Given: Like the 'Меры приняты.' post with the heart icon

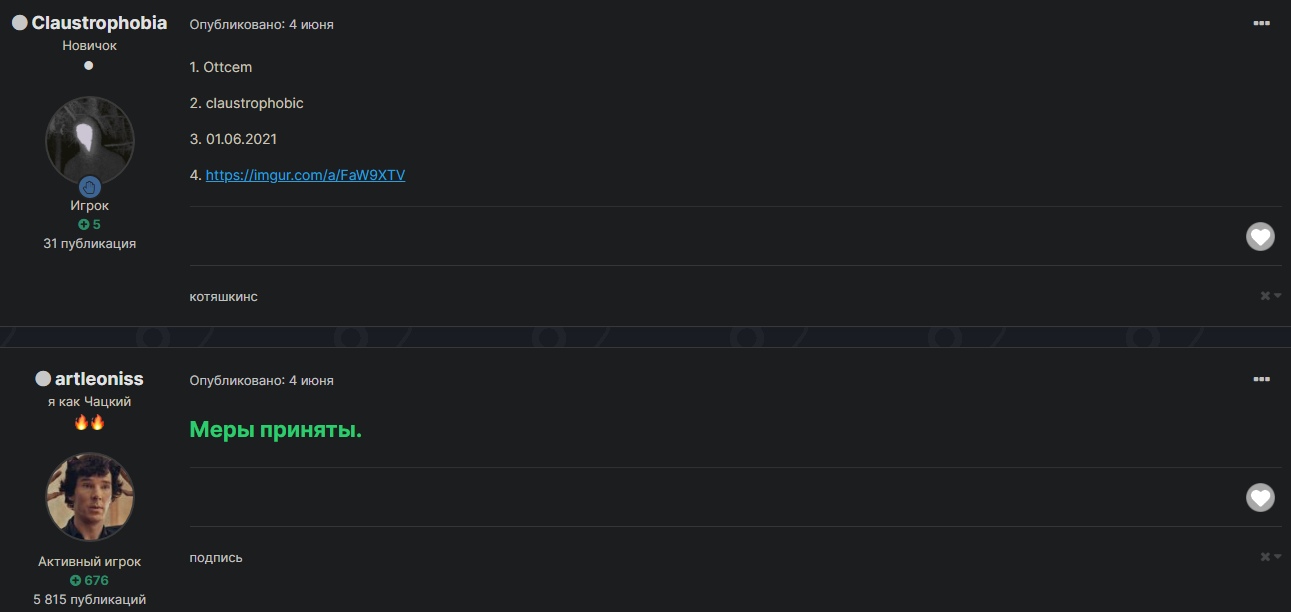Looking at the screenshot, I should [x=1260, y=497].
